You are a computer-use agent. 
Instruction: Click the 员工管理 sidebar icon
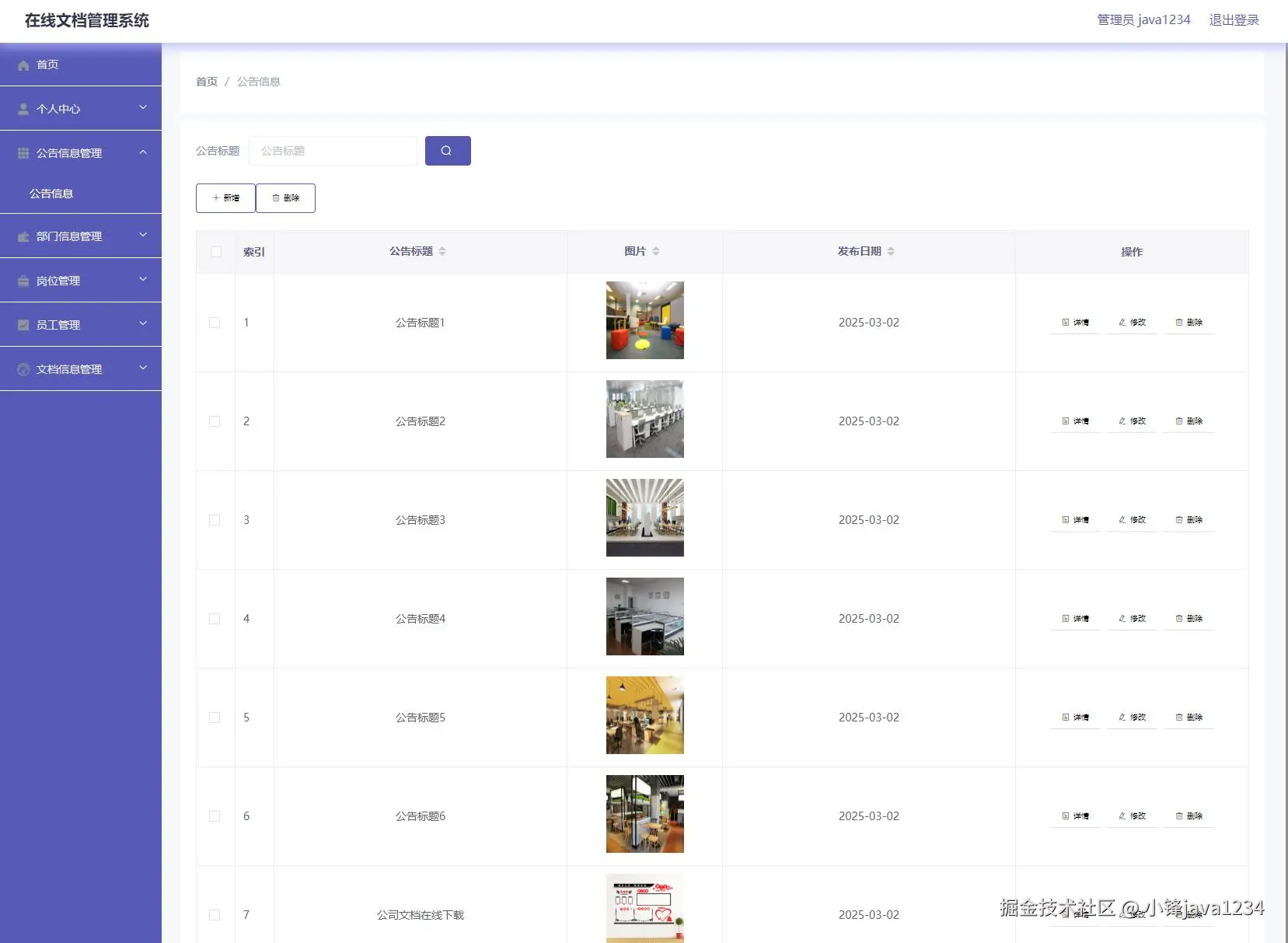tap(23, 325)
